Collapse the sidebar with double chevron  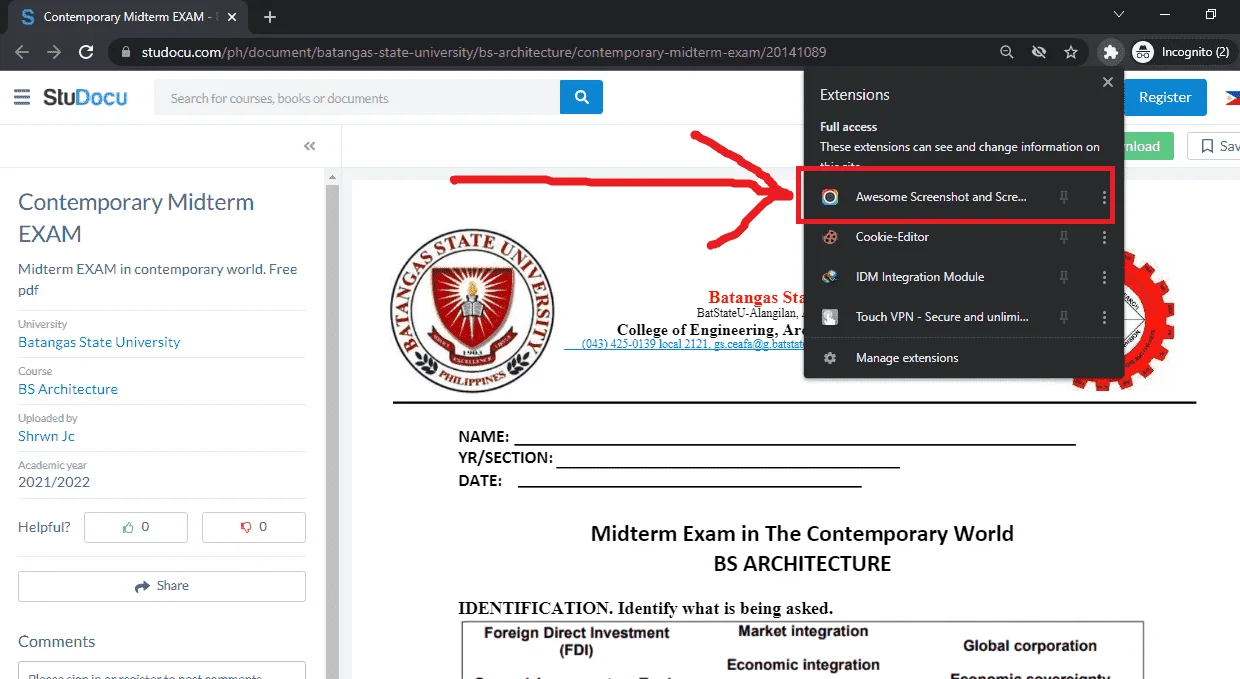[310, 146]
